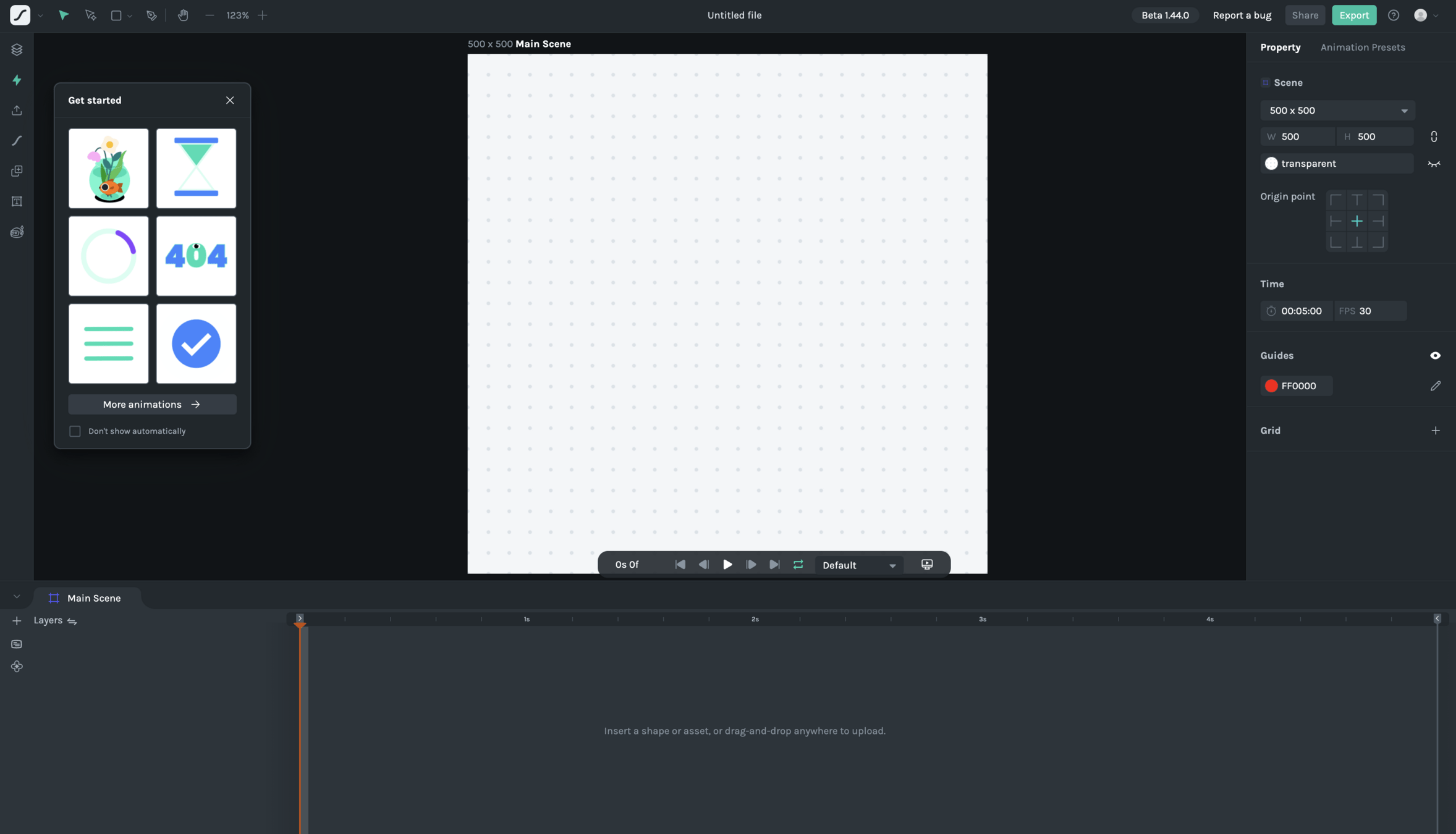Click the Export button
Image resolution: width=1456 pixels, height=834 pixels.
coord(1353,15)
